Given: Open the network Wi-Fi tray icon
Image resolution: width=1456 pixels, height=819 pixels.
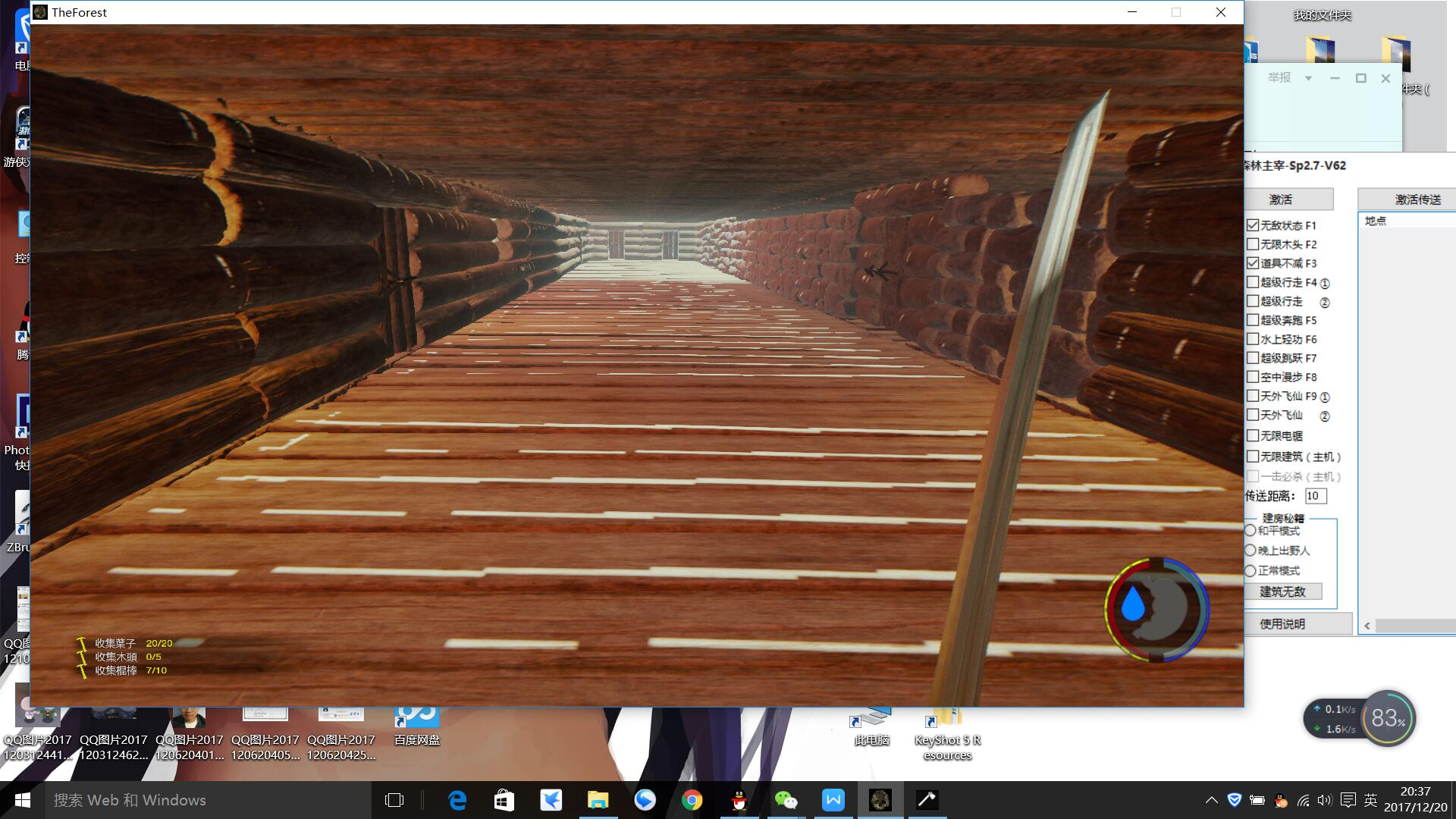Looking at the screenshot, I should [1304, 800].
